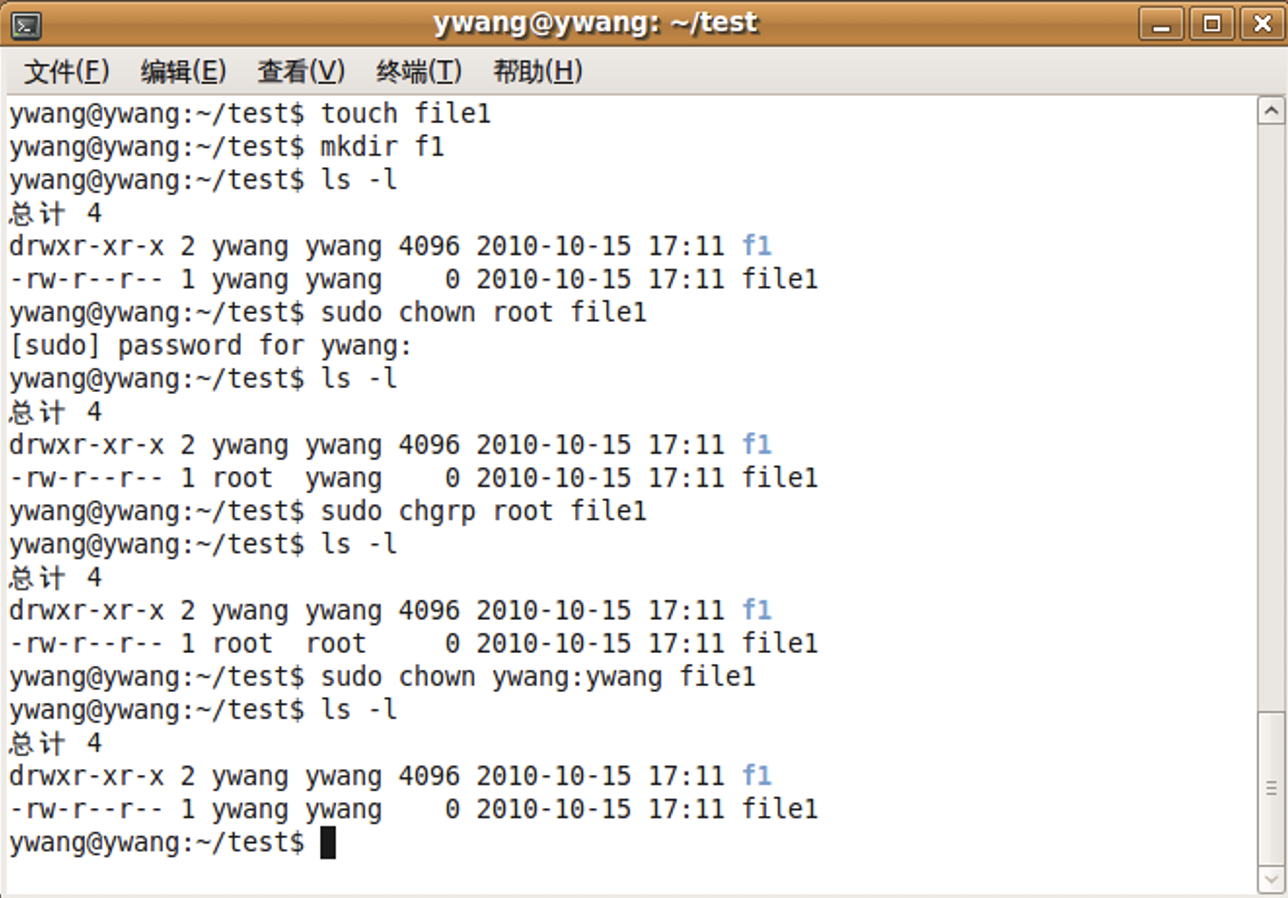The height and width of the screenshot is (898, 1288).
Task: Open the 帮助(H) menu
Action: (x=537, y=72)
